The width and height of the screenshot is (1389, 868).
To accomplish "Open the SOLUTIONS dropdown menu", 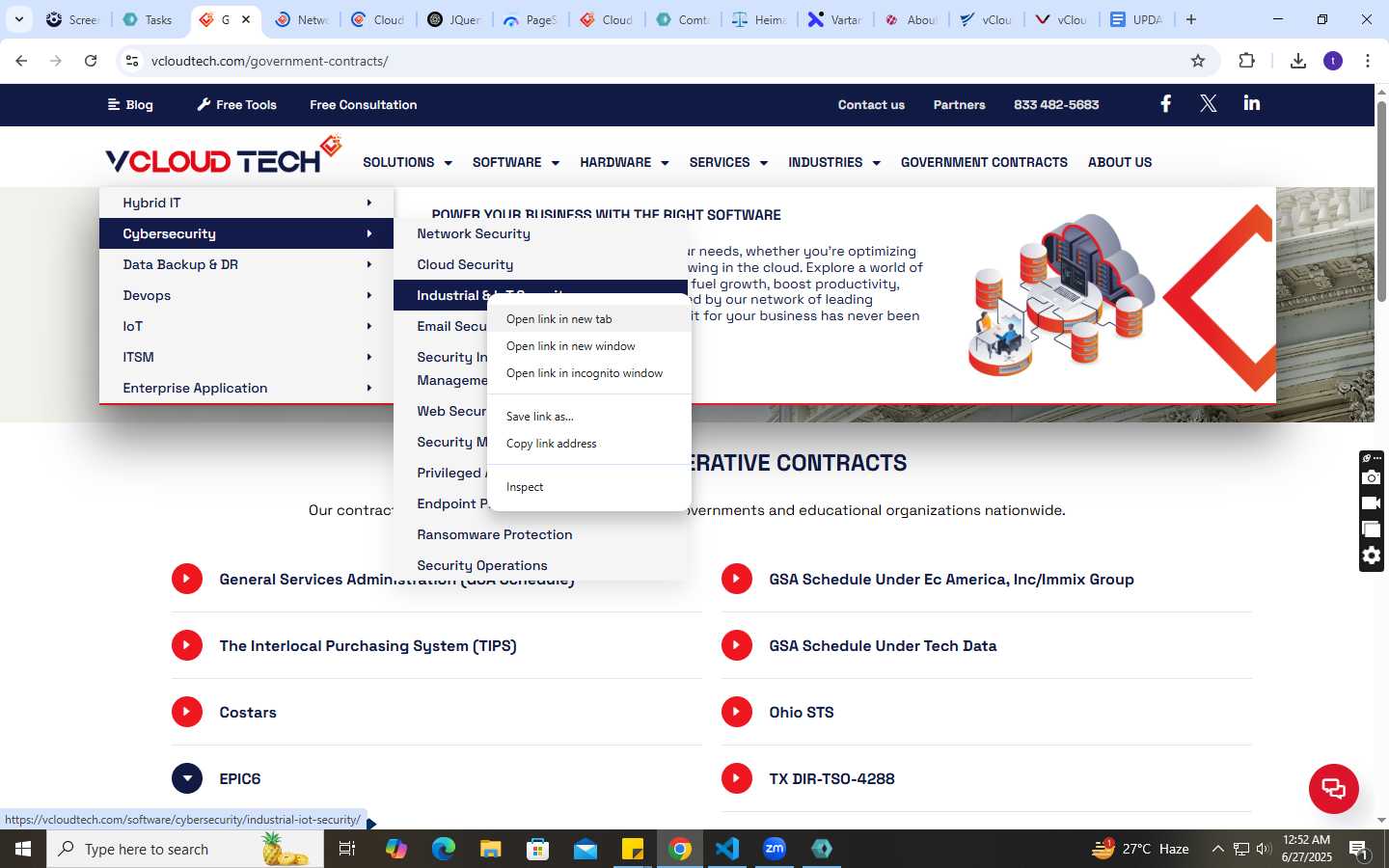I will 407,162.
